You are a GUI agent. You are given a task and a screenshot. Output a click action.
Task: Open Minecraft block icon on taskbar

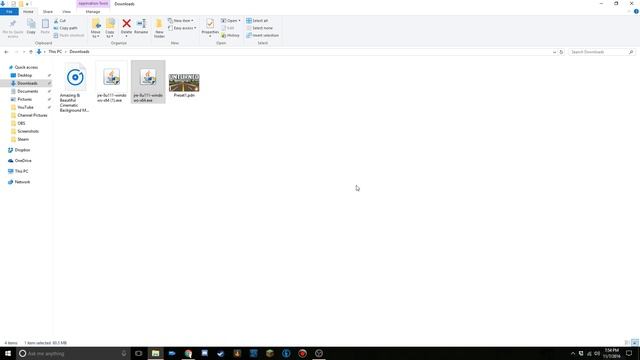click(270, 353)
